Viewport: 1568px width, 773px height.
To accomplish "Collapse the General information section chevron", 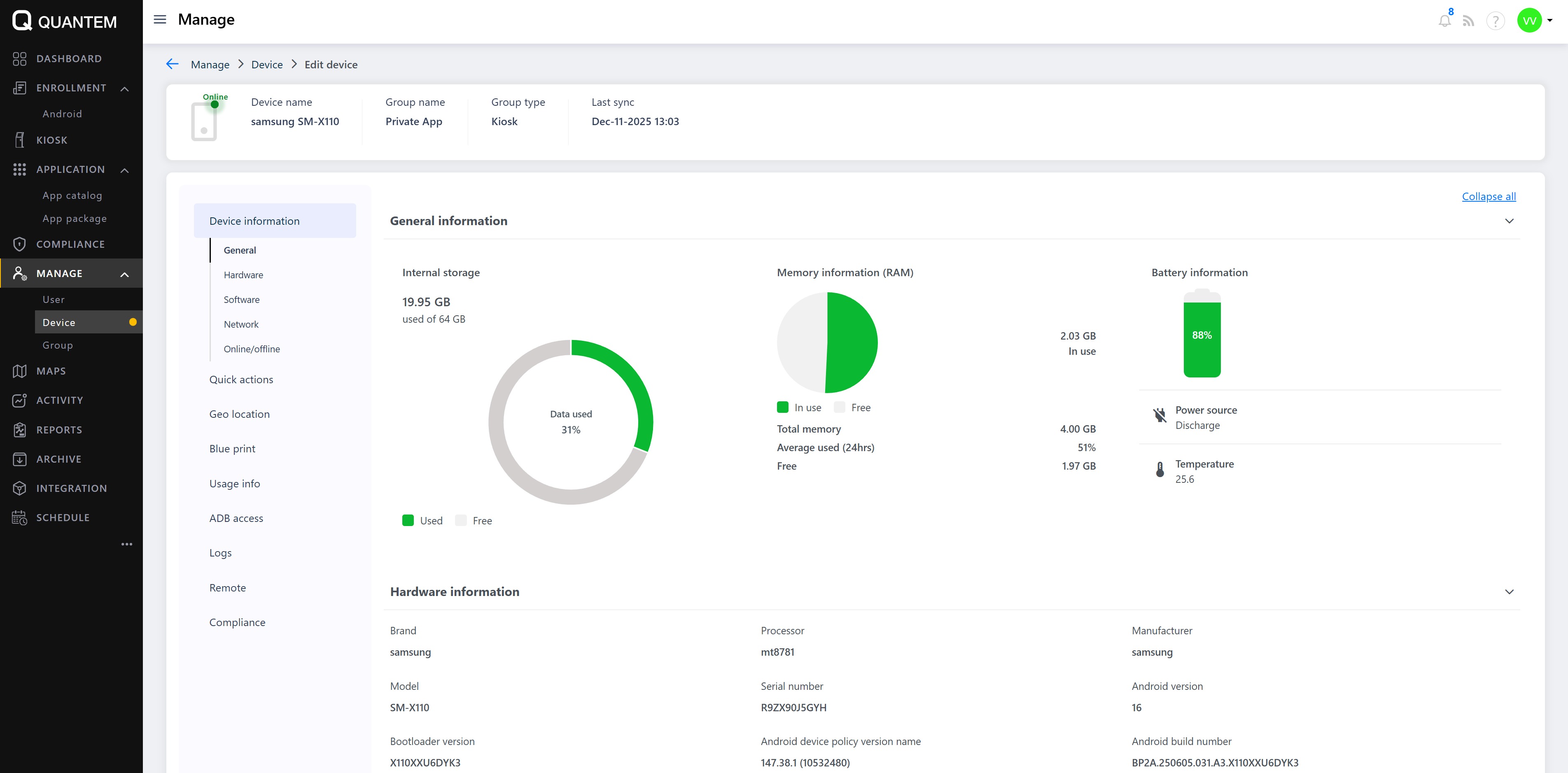I will (1509, 221).
